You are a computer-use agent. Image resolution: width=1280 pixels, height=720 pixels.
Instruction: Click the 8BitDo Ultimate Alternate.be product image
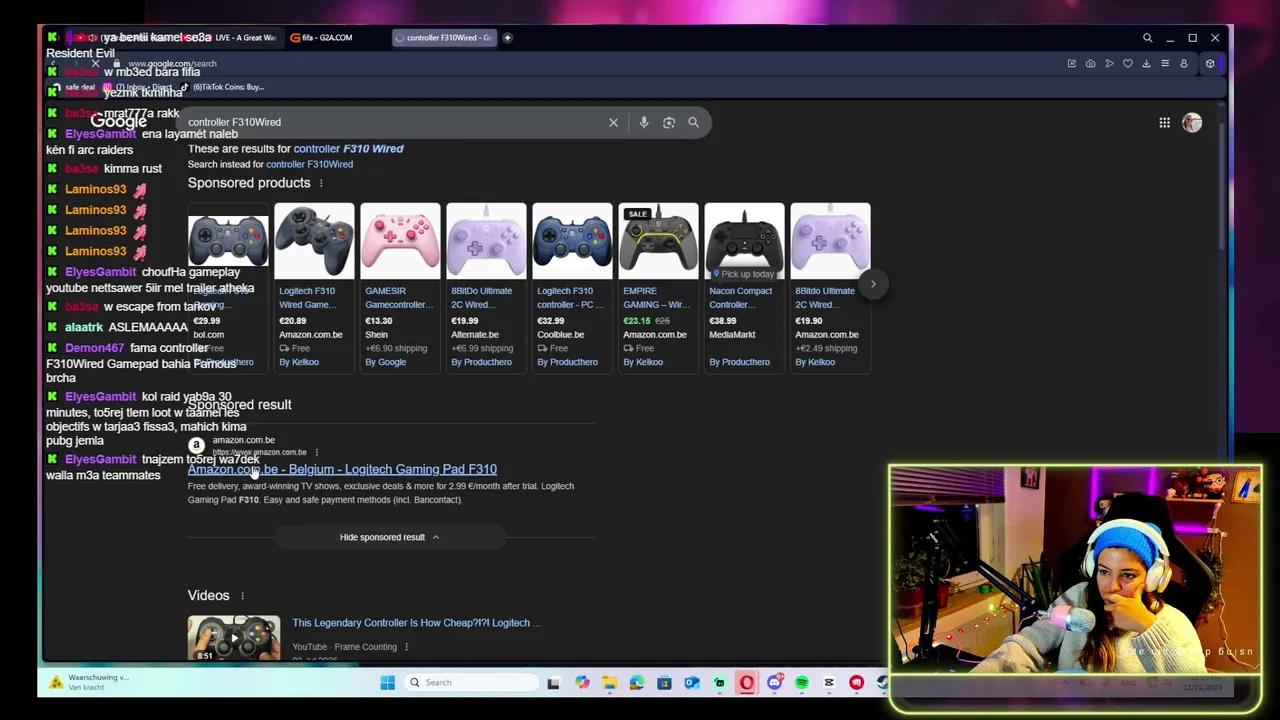pos(486,242)
